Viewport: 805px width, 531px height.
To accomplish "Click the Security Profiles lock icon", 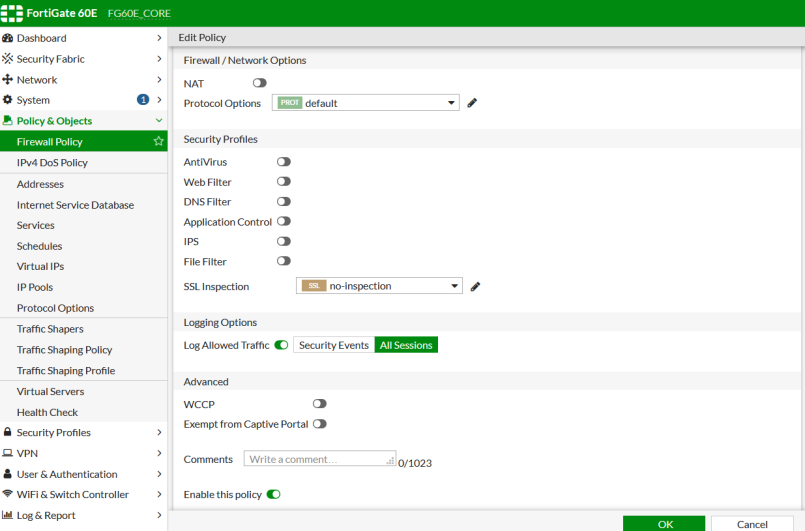I will coord(7,432).
